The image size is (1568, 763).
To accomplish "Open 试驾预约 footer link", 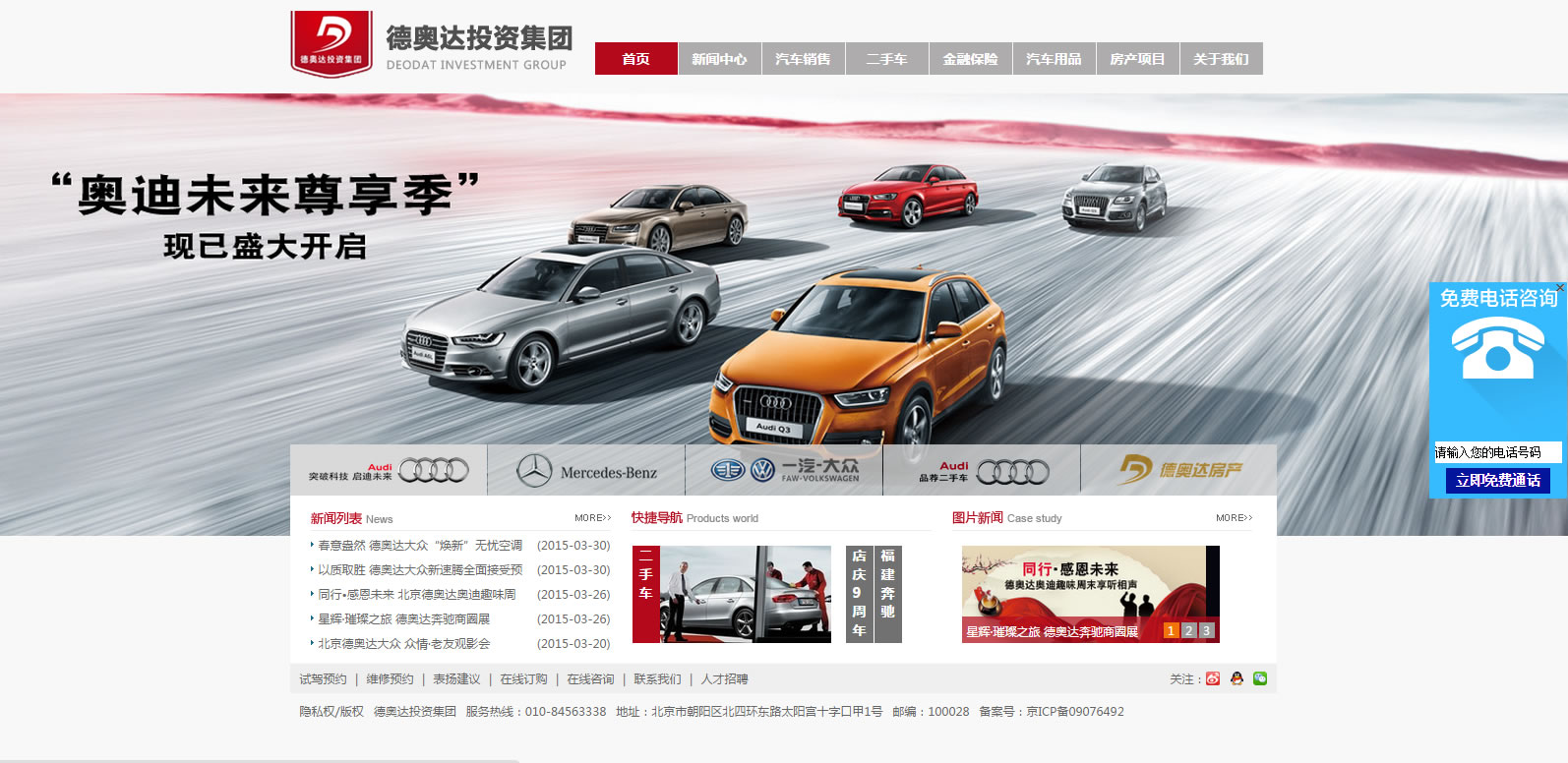I will click(323, 679).
